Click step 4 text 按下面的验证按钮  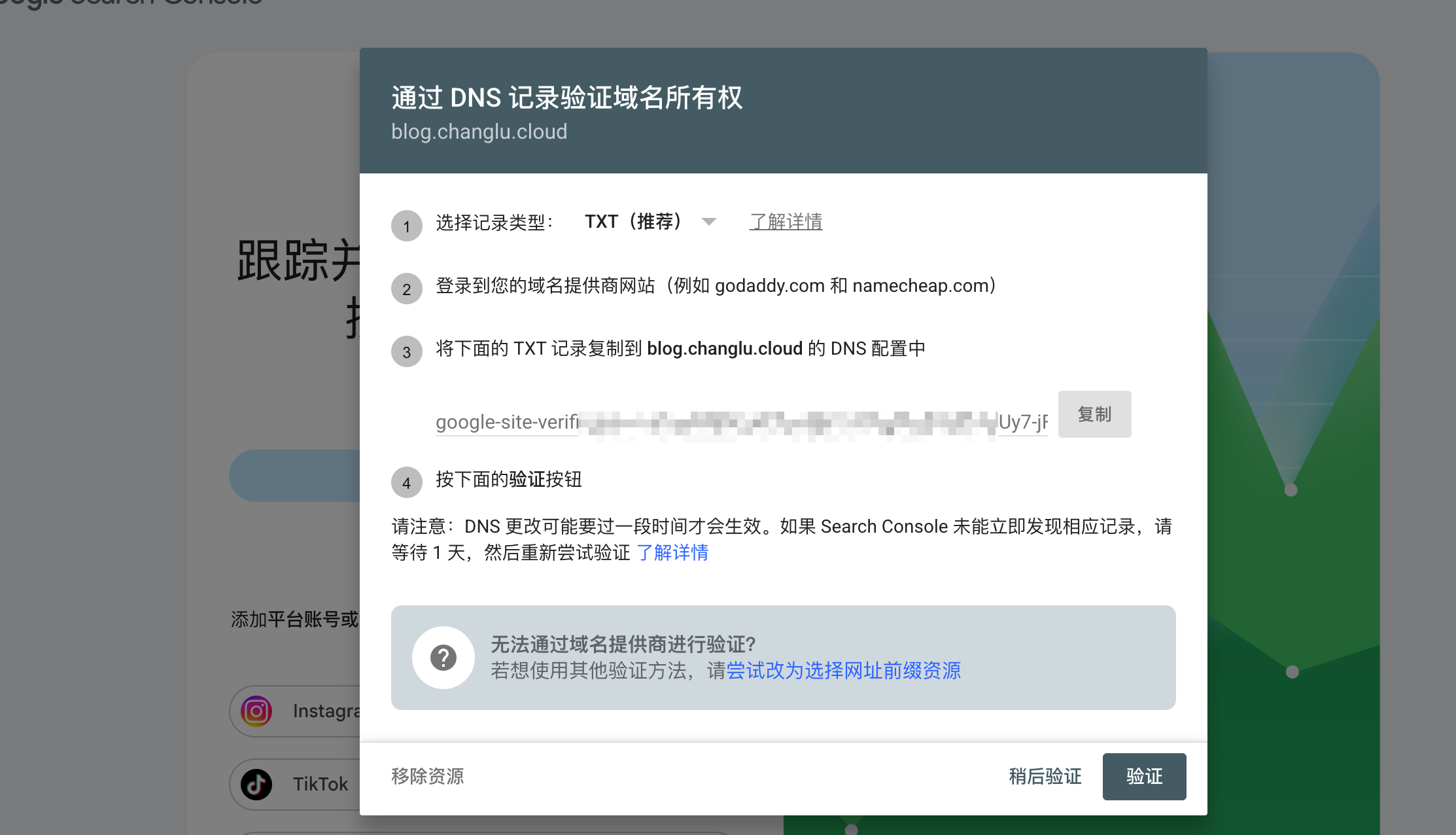click(x=509, y=480)
